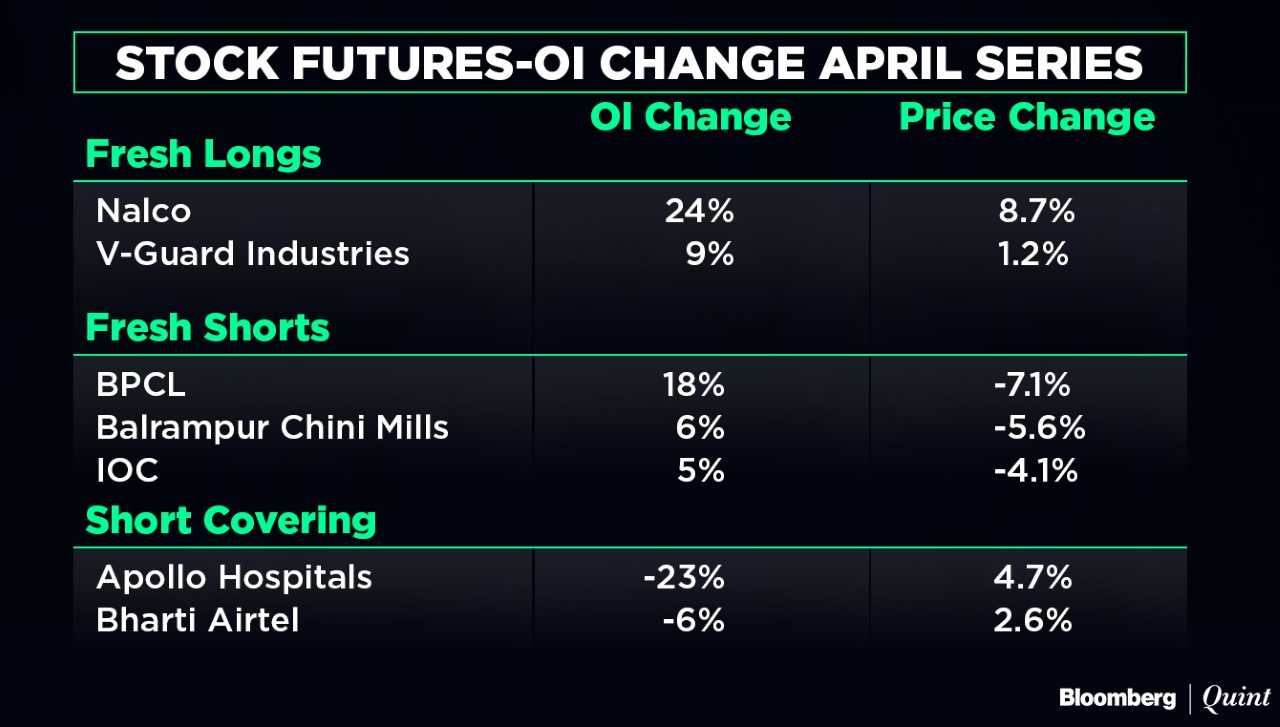Click the Short Covering section heading
This screenshot has height=727, width=1280.
pyautogui.click(x=231, y=520)
